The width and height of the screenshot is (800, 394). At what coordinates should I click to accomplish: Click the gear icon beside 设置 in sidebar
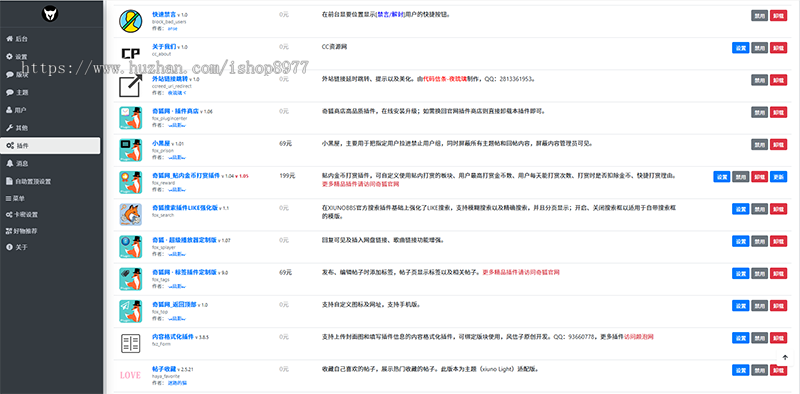(9, 57)
